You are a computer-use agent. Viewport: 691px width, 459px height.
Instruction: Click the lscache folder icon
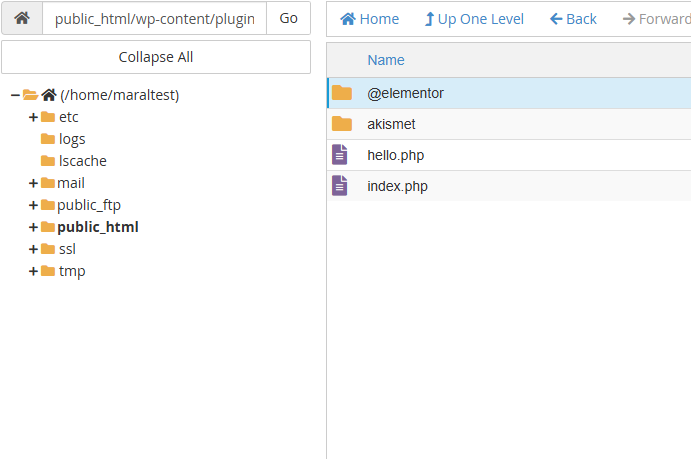click(48, 161)
